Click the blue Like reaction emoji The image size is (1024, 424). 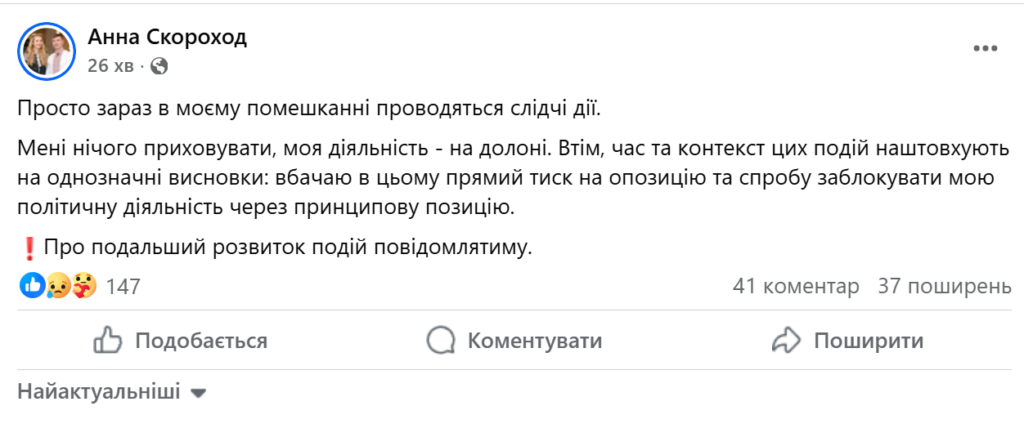tap(31, 287)
